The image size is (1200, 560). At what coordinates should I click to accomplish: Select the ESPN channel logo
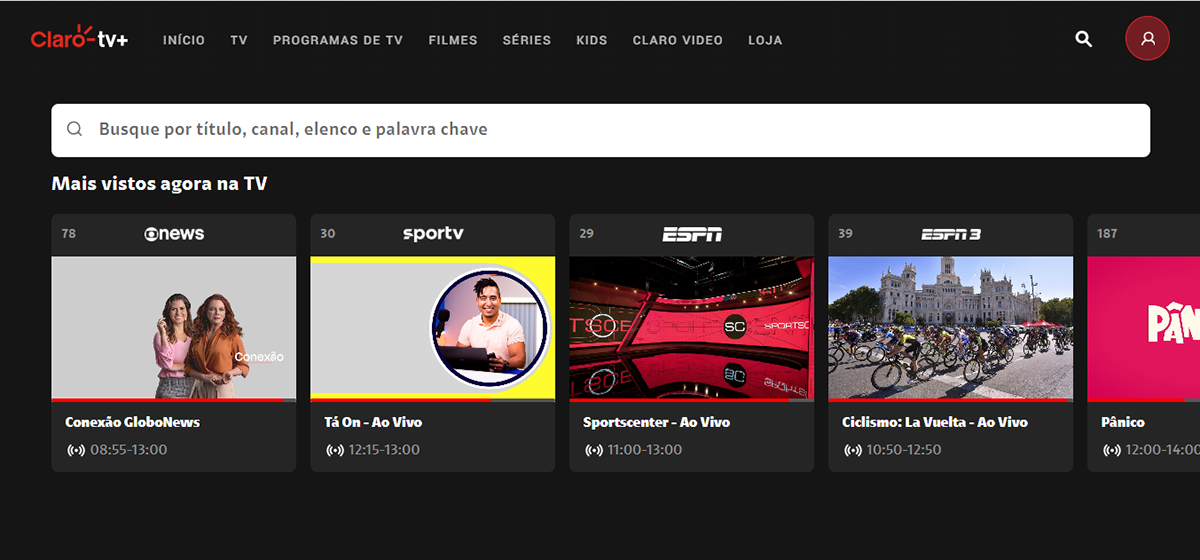point(692,234)
